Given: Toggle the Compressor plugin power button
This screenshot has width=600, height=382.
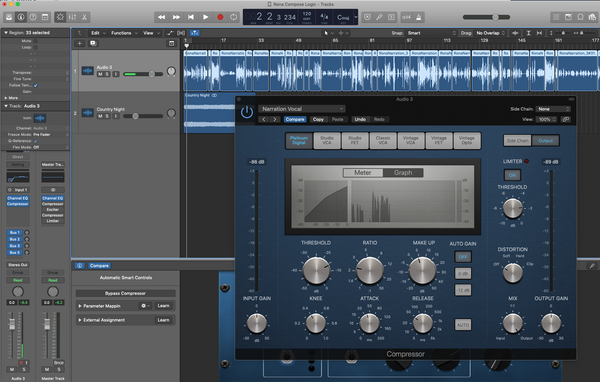Looking at the screenshot, I should coord(247,113).
